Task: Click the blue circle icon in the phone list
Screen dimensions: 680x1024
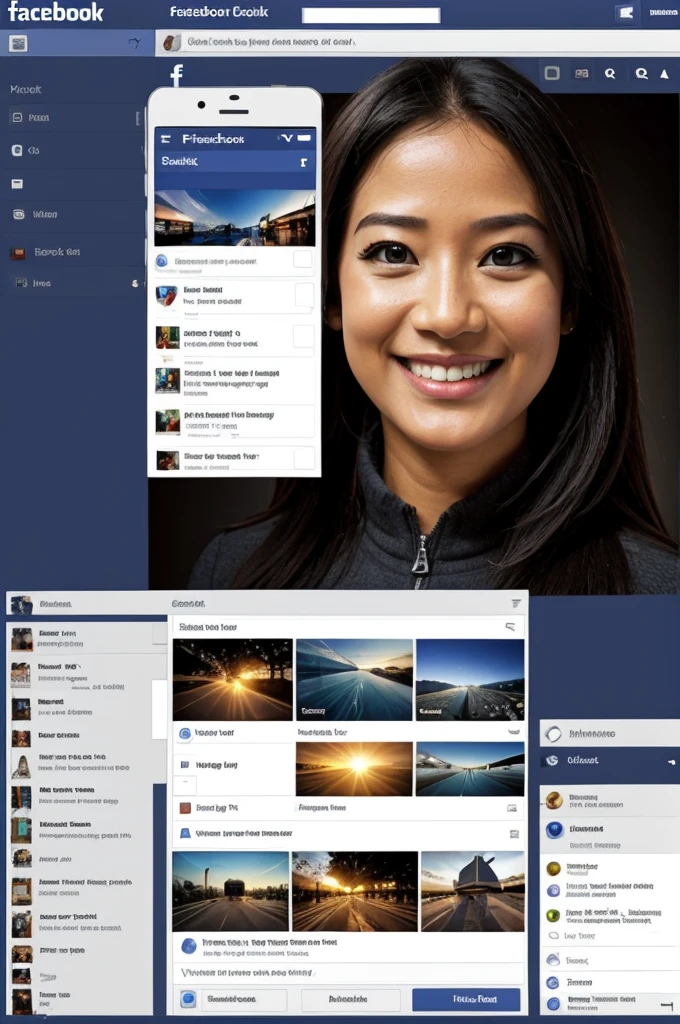Action: pyautogui.click(x=161, y=261)
